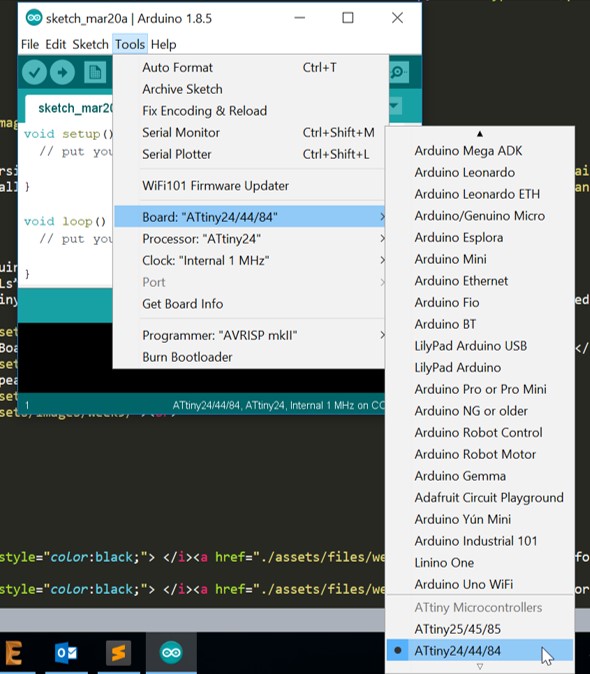590x674 pixels.
Task: Open the File menu
Action: coord(30,44)
